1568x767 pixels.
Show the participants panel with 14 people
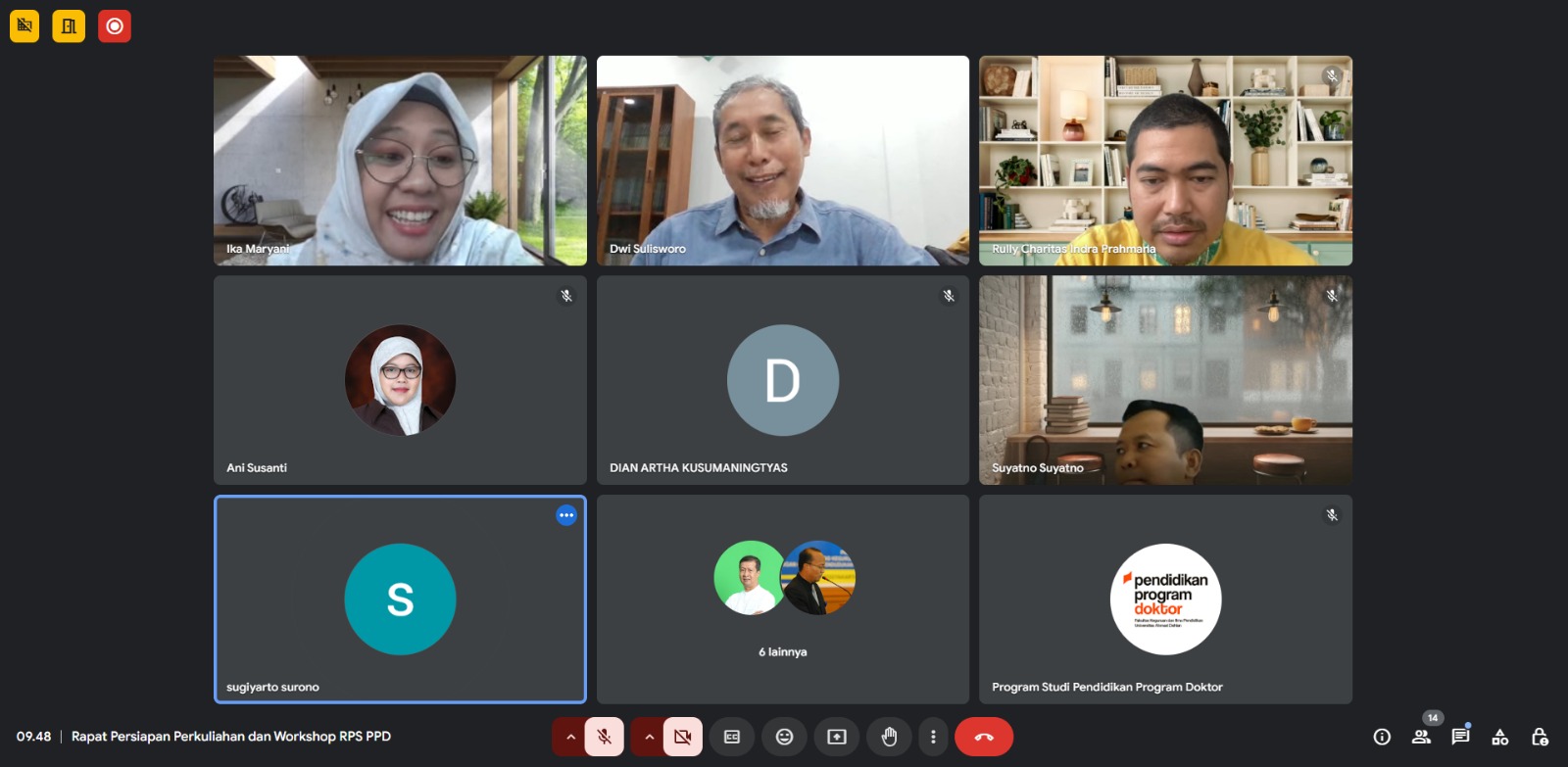click(x=1421, y=737)
